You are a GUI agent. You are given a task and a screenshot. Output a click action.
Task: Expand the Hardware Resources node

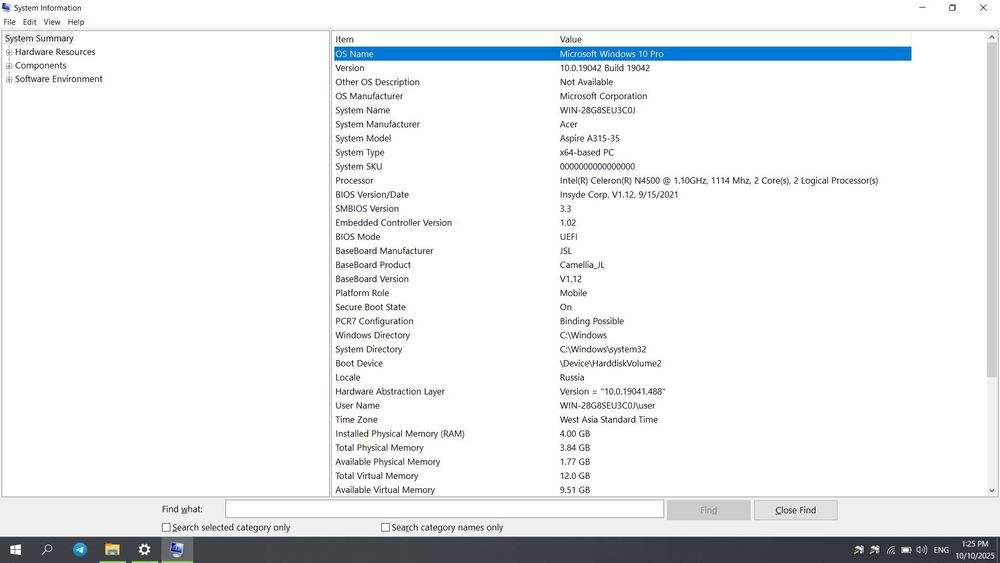click(x=9, y=52)
